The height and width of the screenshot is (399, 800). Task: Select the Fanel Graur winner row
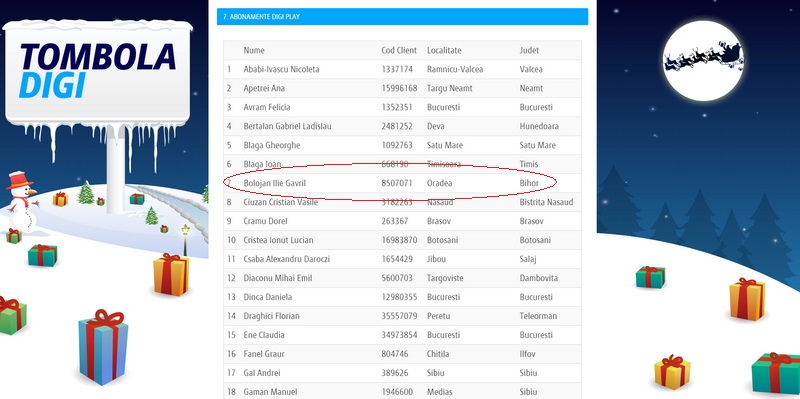tap(402, 354)
